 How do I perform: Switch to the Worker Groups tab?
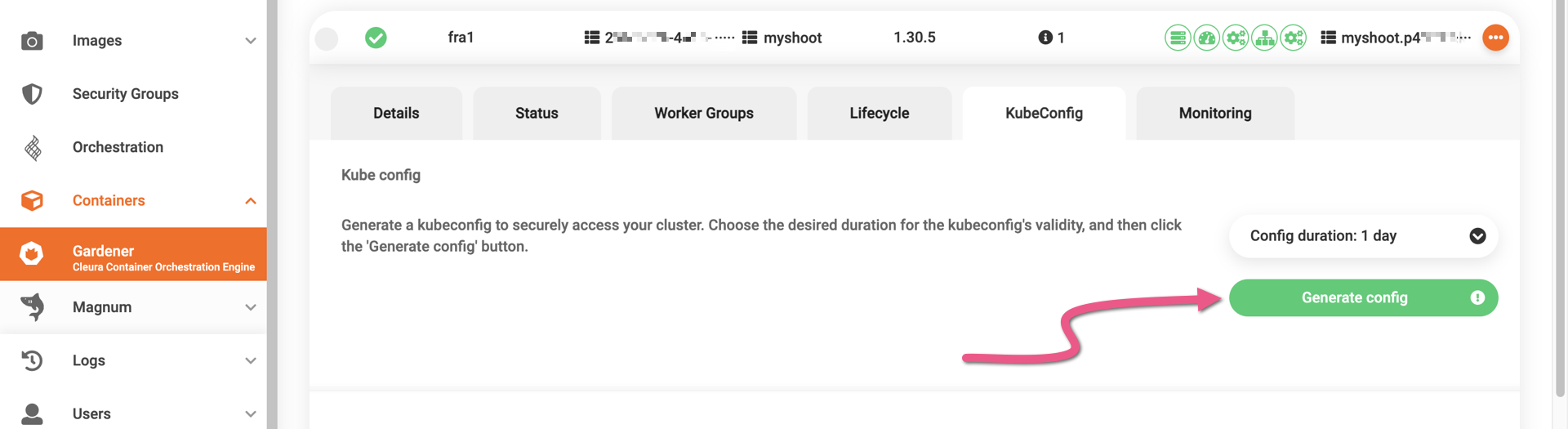click(x=703, y=114)
